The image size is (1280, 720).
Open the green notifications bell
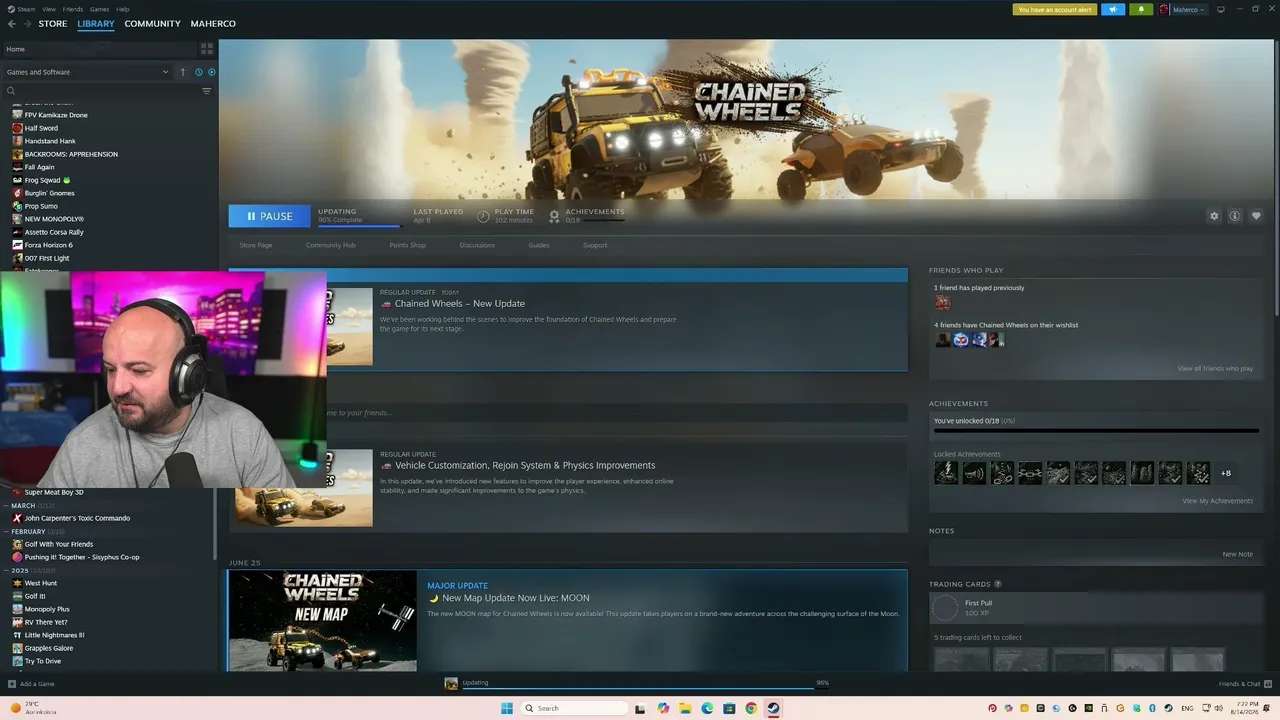click(x=1141, y=9)
